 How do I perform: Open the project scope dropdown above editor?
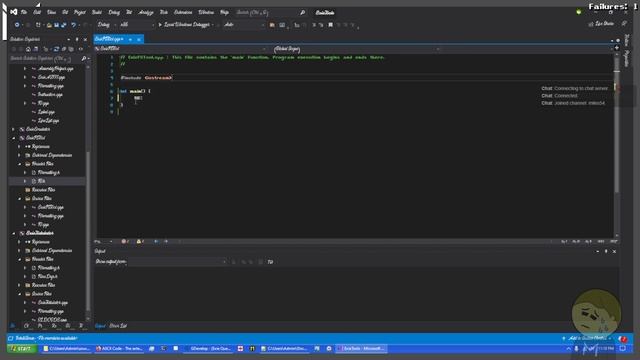181,49
